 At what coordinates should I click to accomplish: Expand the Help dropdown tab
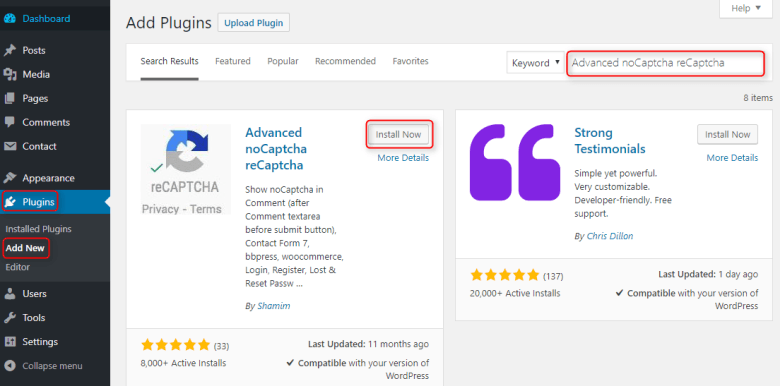746,8
